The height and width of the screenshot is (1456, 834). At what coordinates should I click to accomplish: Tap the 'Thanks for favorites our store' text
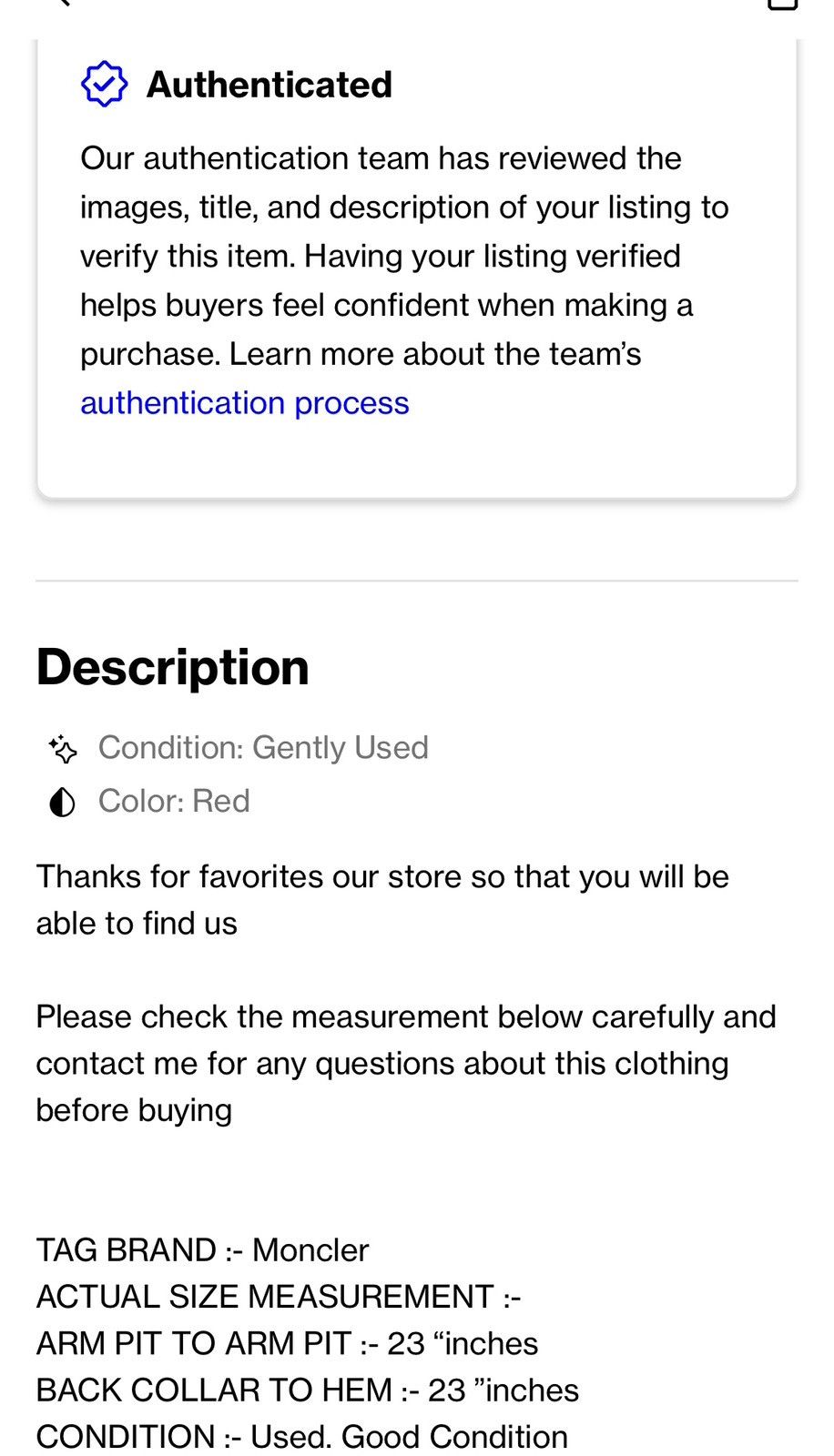click(x=382, y=900)
